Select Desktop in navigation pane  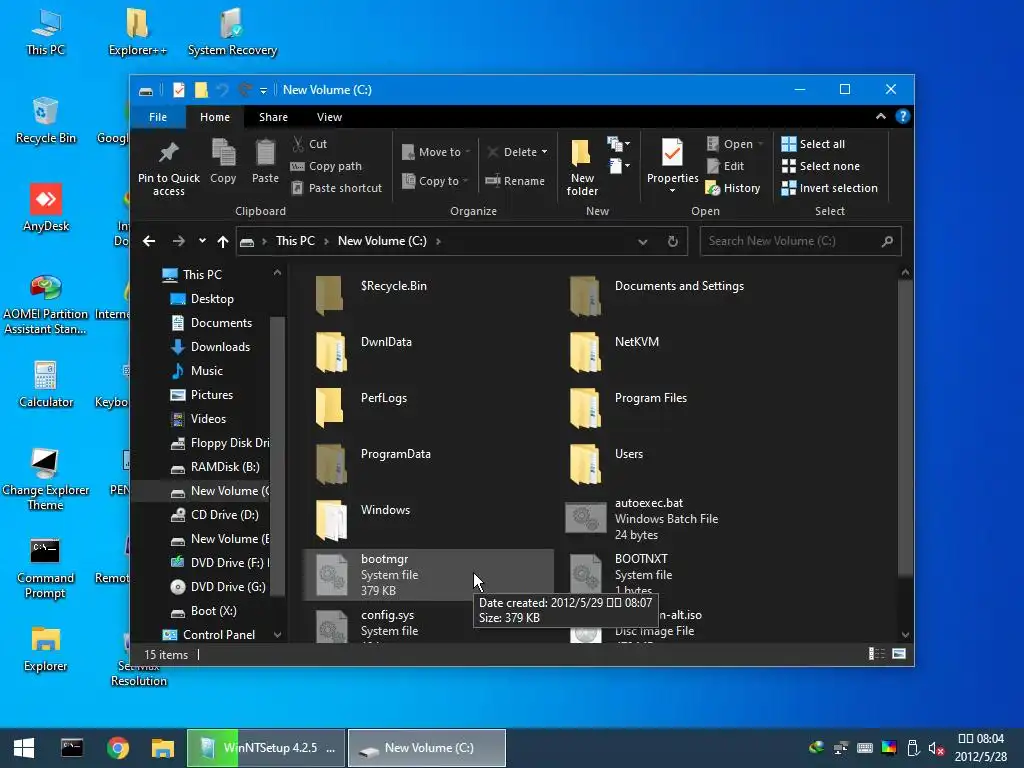click(212, 298)
